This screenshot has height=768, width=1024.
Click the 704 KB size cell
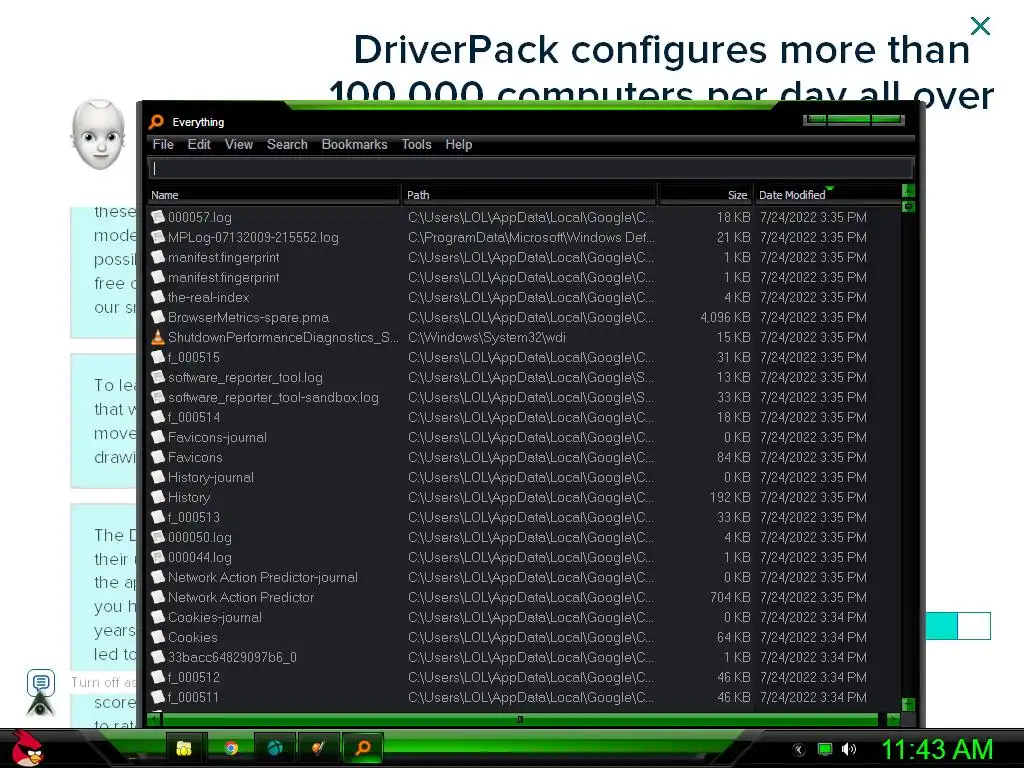[x=729, y=597]
